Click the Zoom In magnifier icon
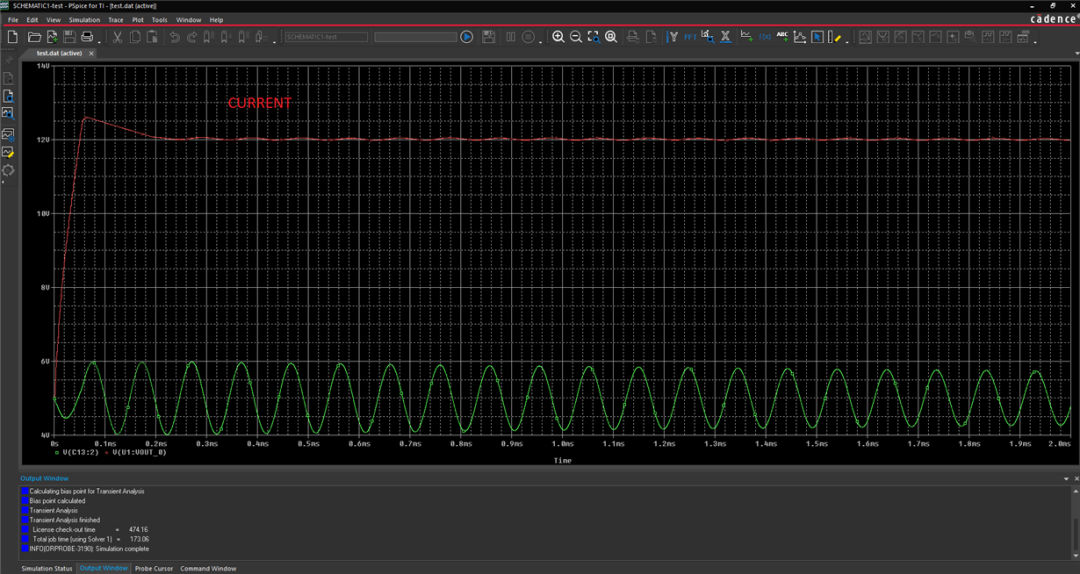The height and width of the screenshot is (574, 1080). [x=558, y=37]
